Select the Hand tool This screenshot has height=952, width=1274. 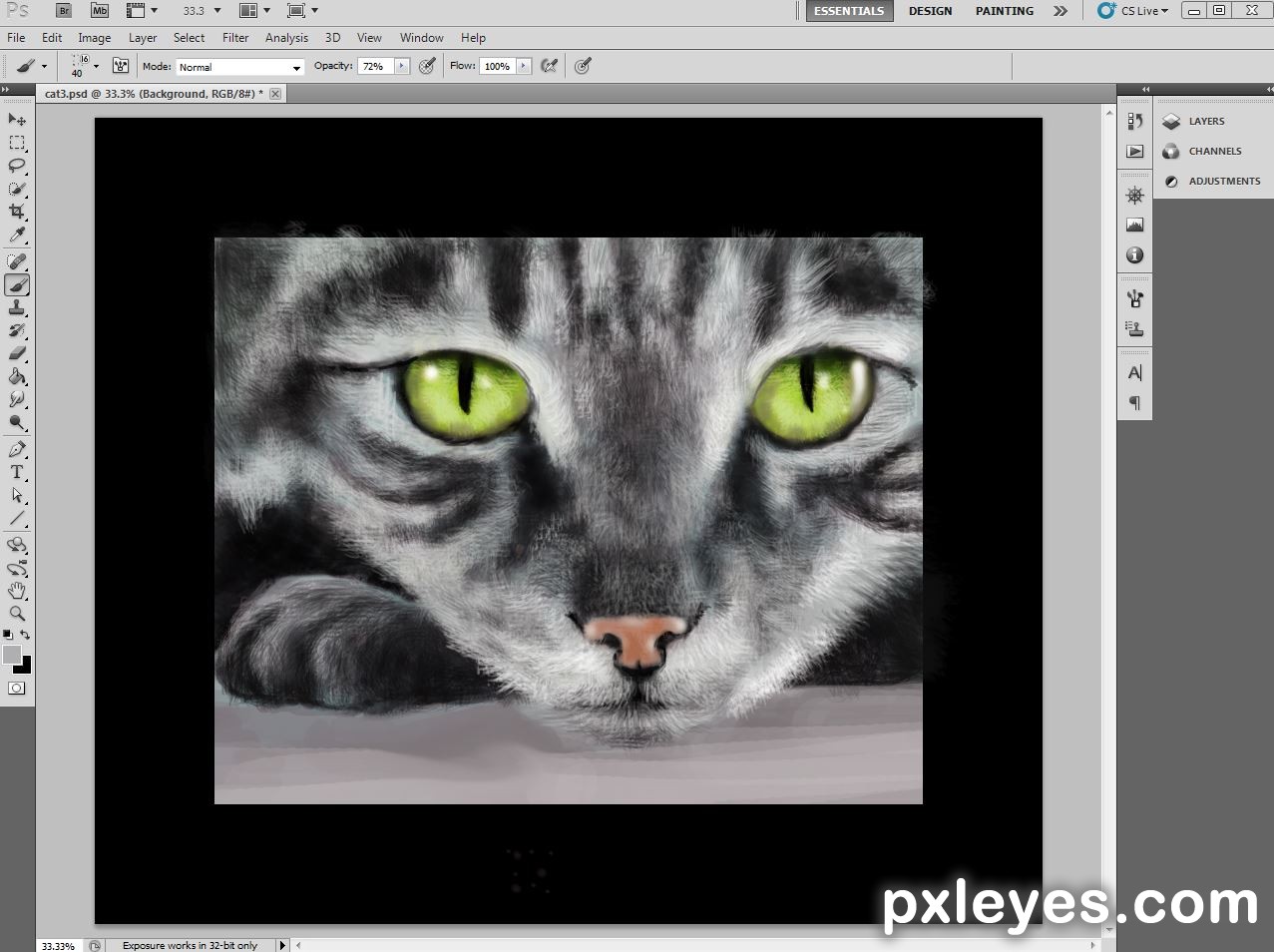tap(17, 591)
